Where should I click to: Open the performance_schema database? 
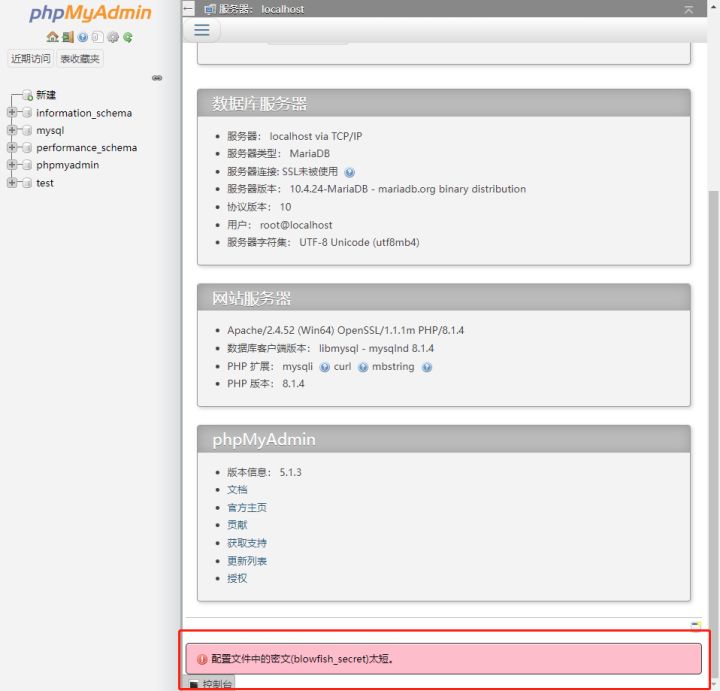coord(87,148)
